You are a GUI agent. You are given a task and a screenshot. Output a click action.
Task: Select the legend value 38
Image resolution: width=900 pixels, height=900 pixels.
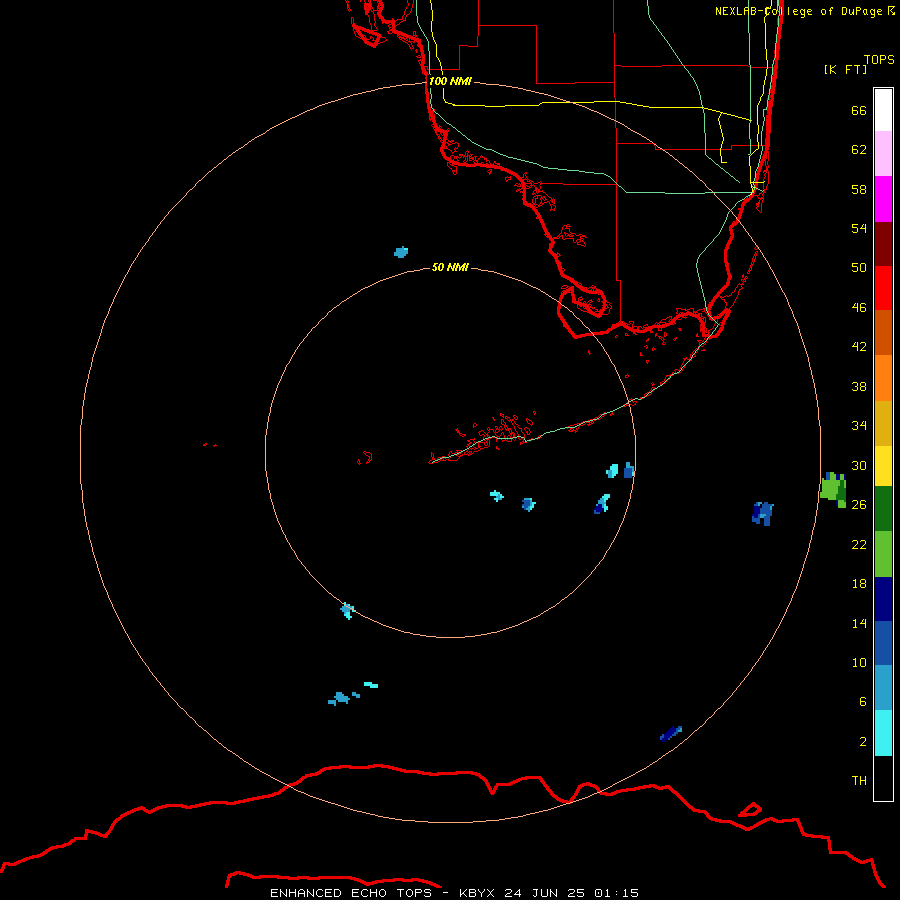859,386
